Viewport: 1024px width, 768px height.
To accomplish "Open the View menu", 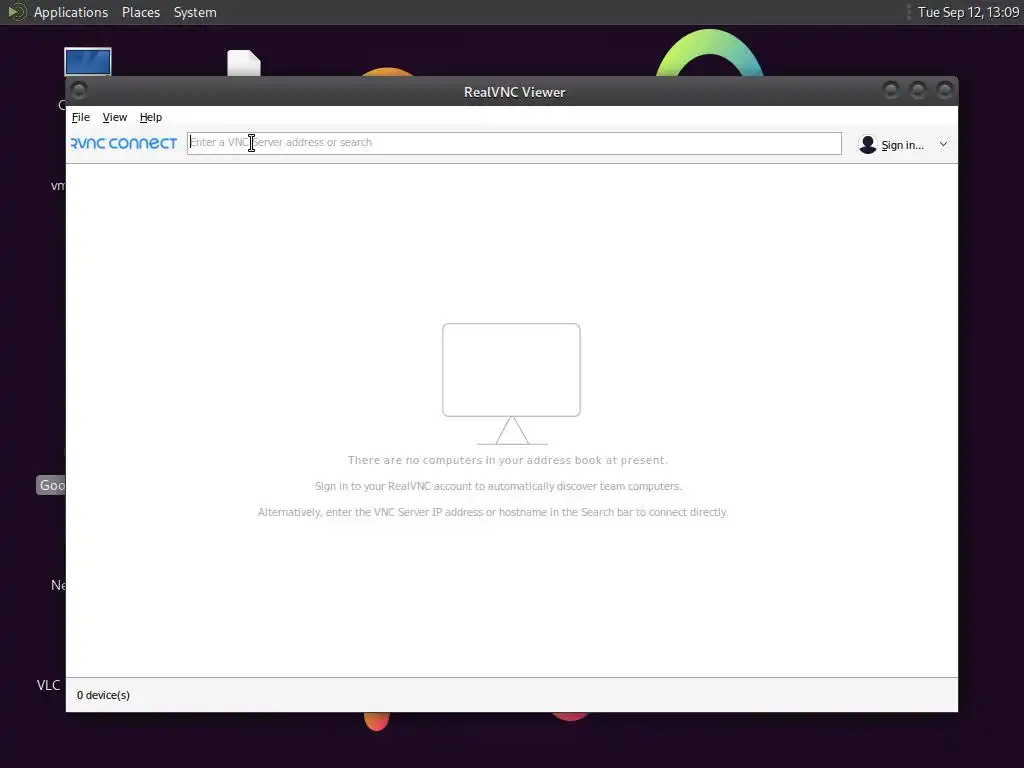I will [115, 118].
